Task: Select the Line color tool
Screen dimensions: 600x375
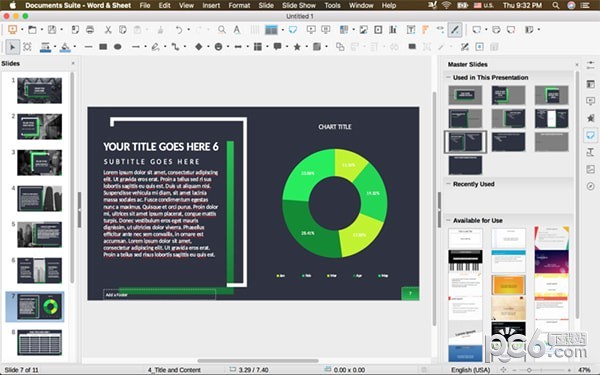Action: (x=45, y=47)
